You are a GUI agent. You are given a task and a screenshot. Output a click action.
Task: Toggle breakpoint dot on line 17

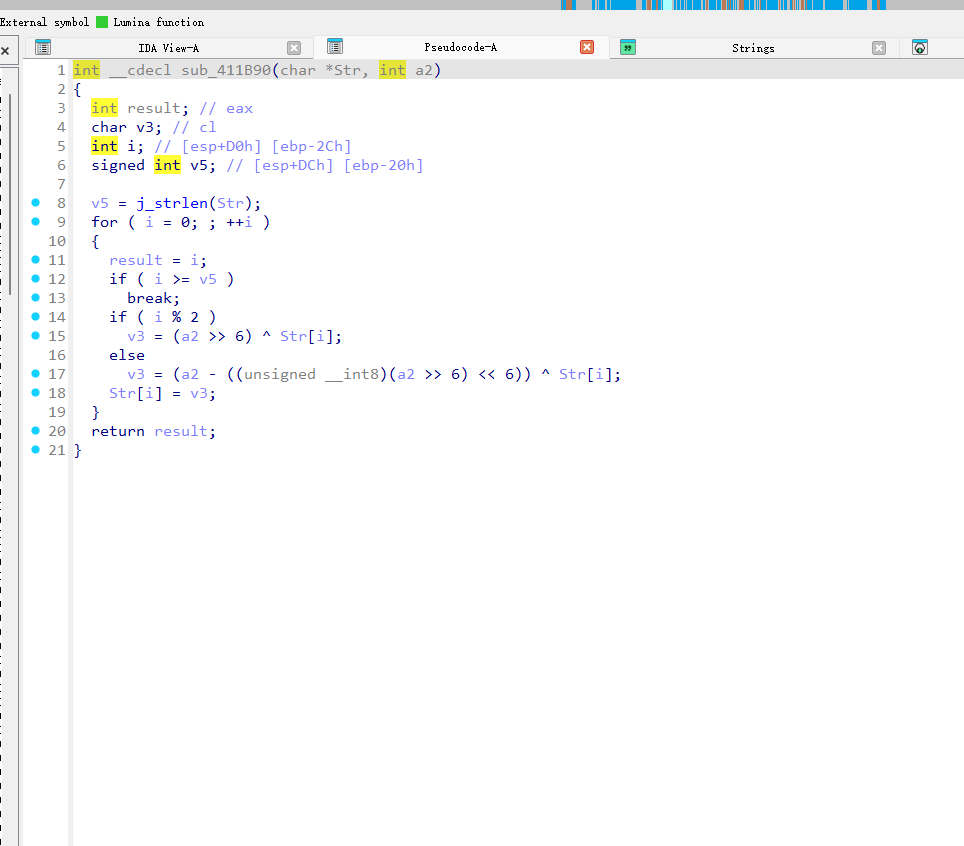point(36,373)
